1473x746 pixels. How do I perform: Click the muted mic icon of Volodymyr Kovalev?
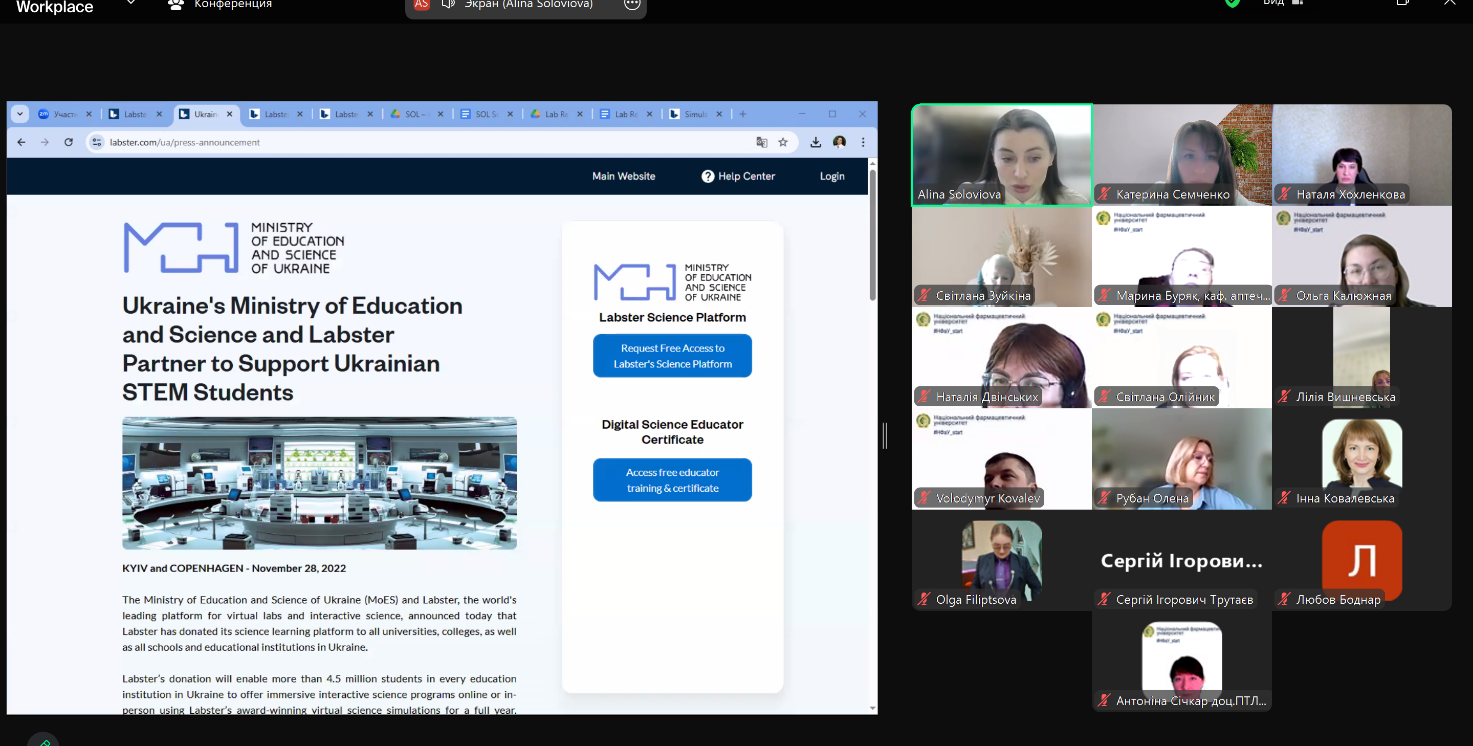pos(925,498)
